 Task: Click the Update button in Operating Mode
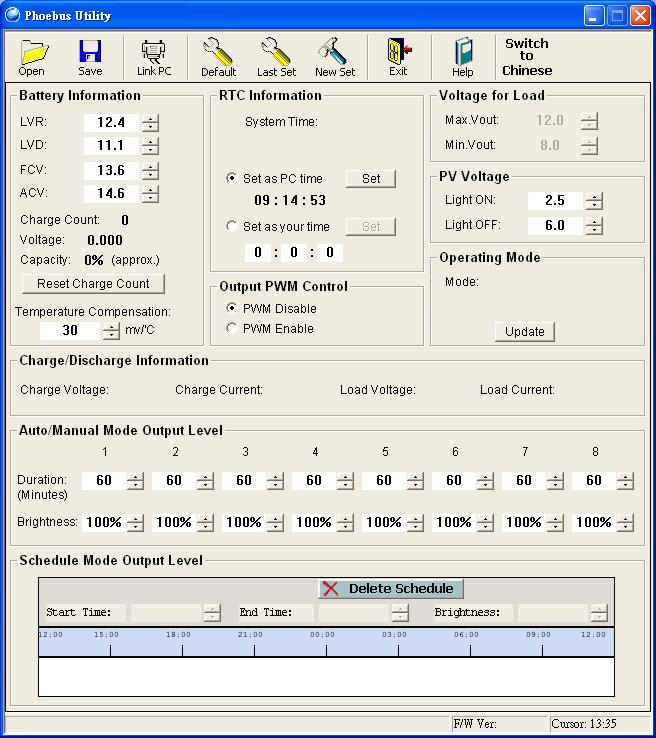(524, 331)
